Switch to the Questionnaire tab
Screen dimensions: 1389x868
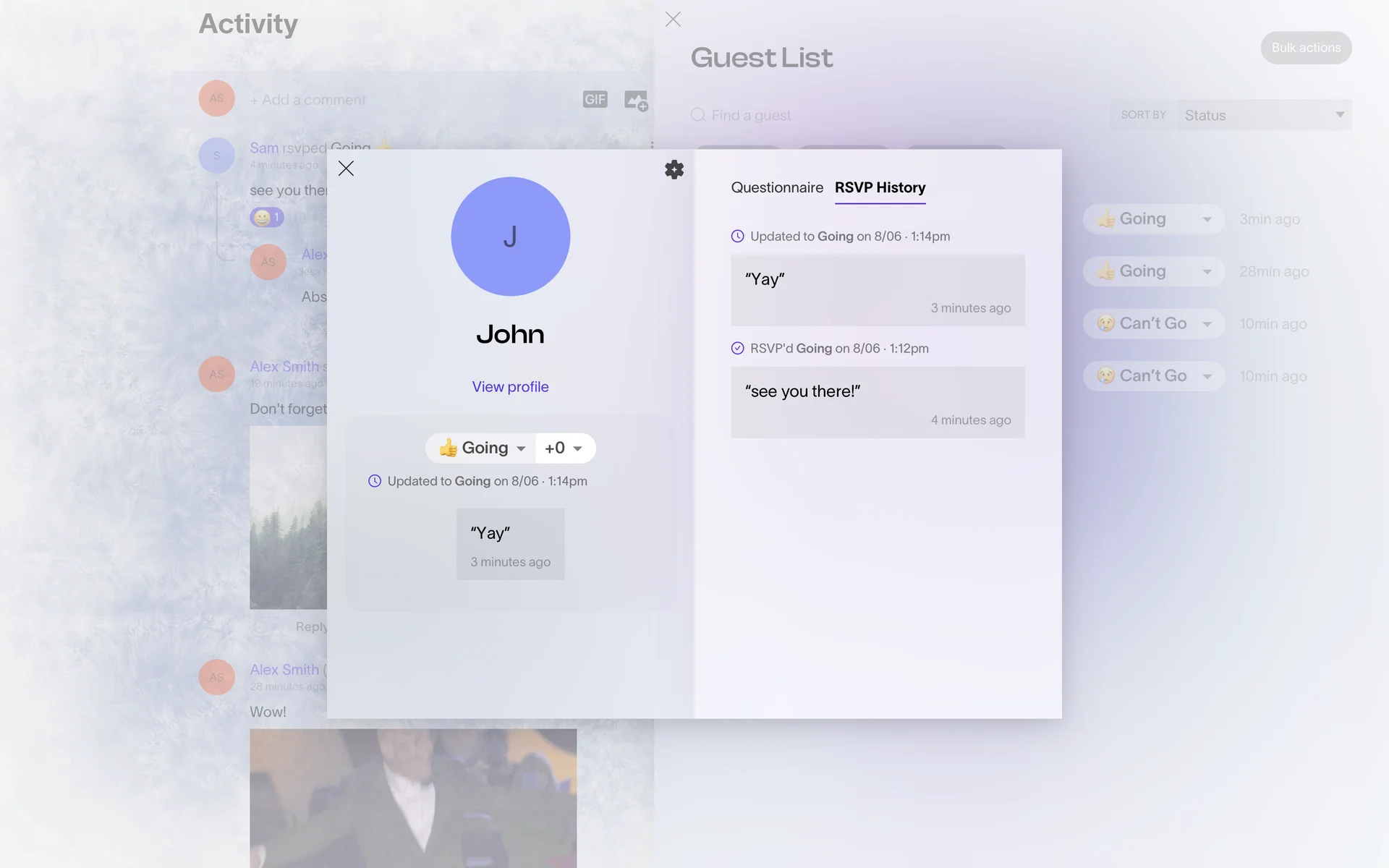point(776,187)
